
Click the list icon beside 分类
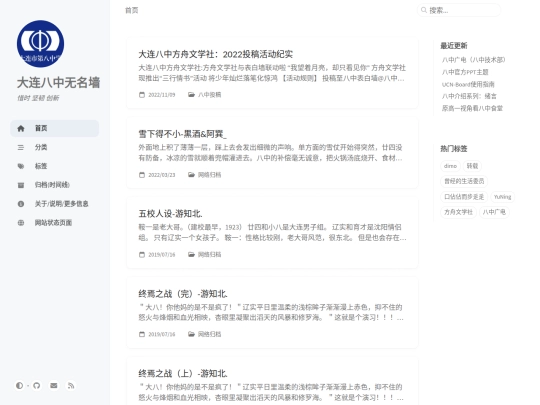21,147
